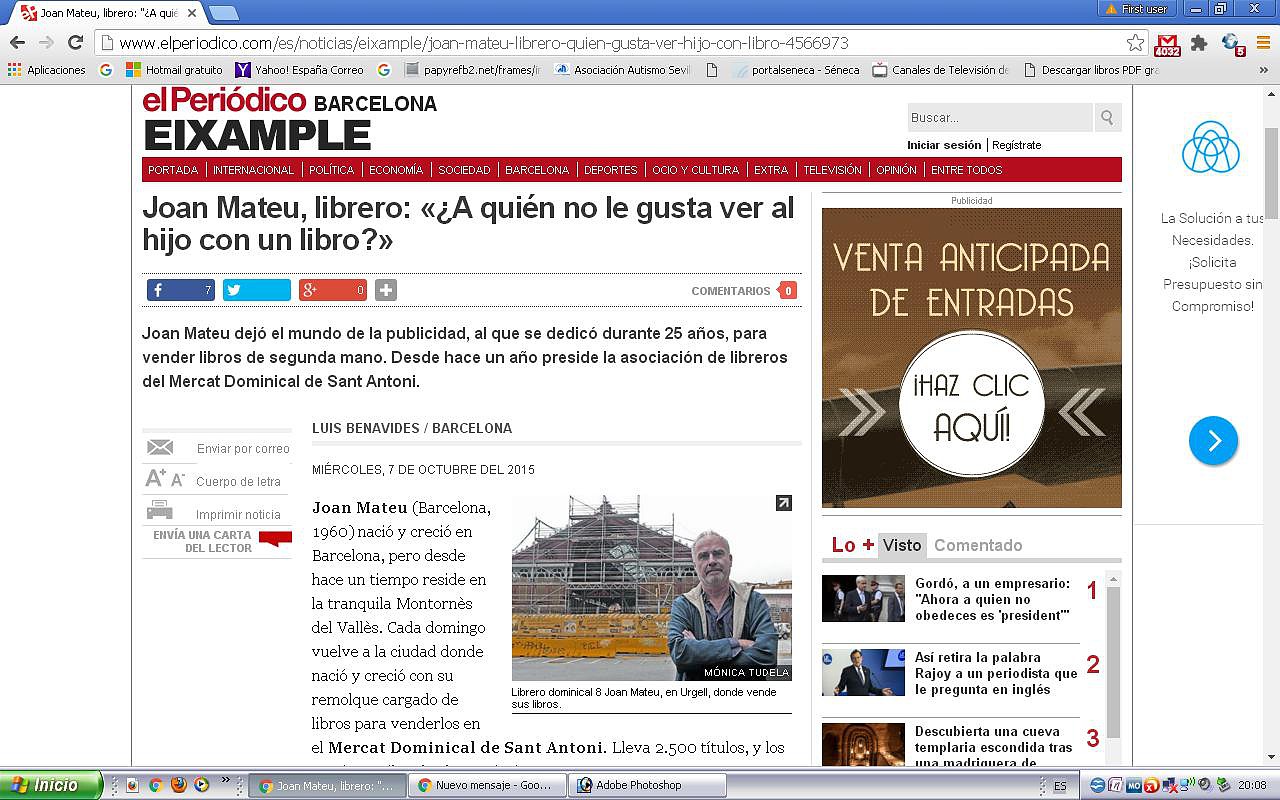The height and width of the screenshot is (800, 1280).
Task: Expand the article photo with arrow icon
Action: 784,503
